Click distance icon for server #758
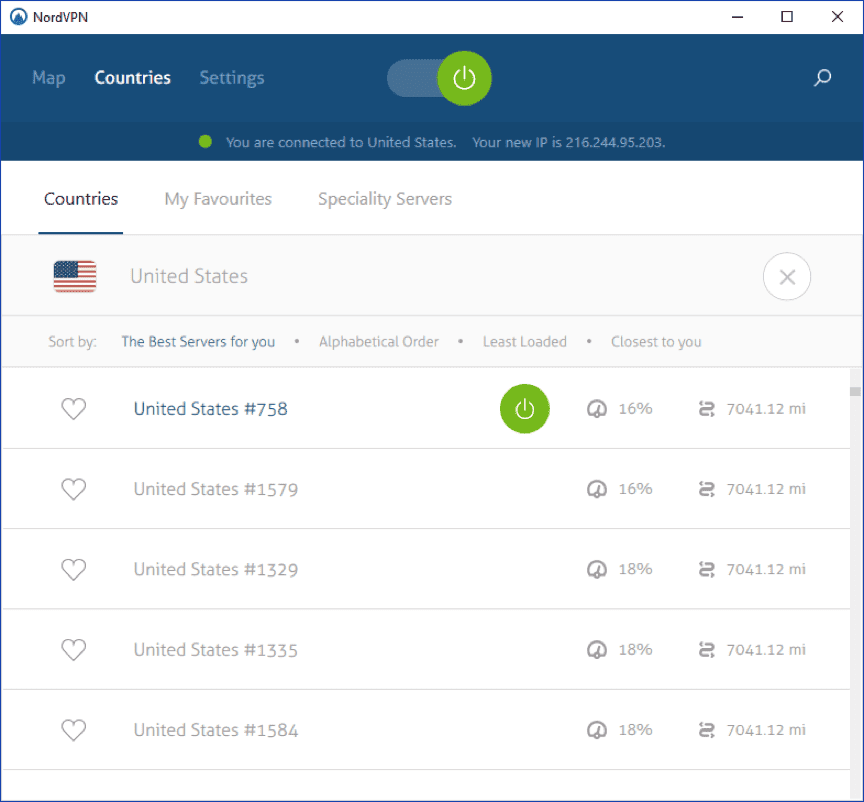The image size is (864, 802). [x=706, y=409]
